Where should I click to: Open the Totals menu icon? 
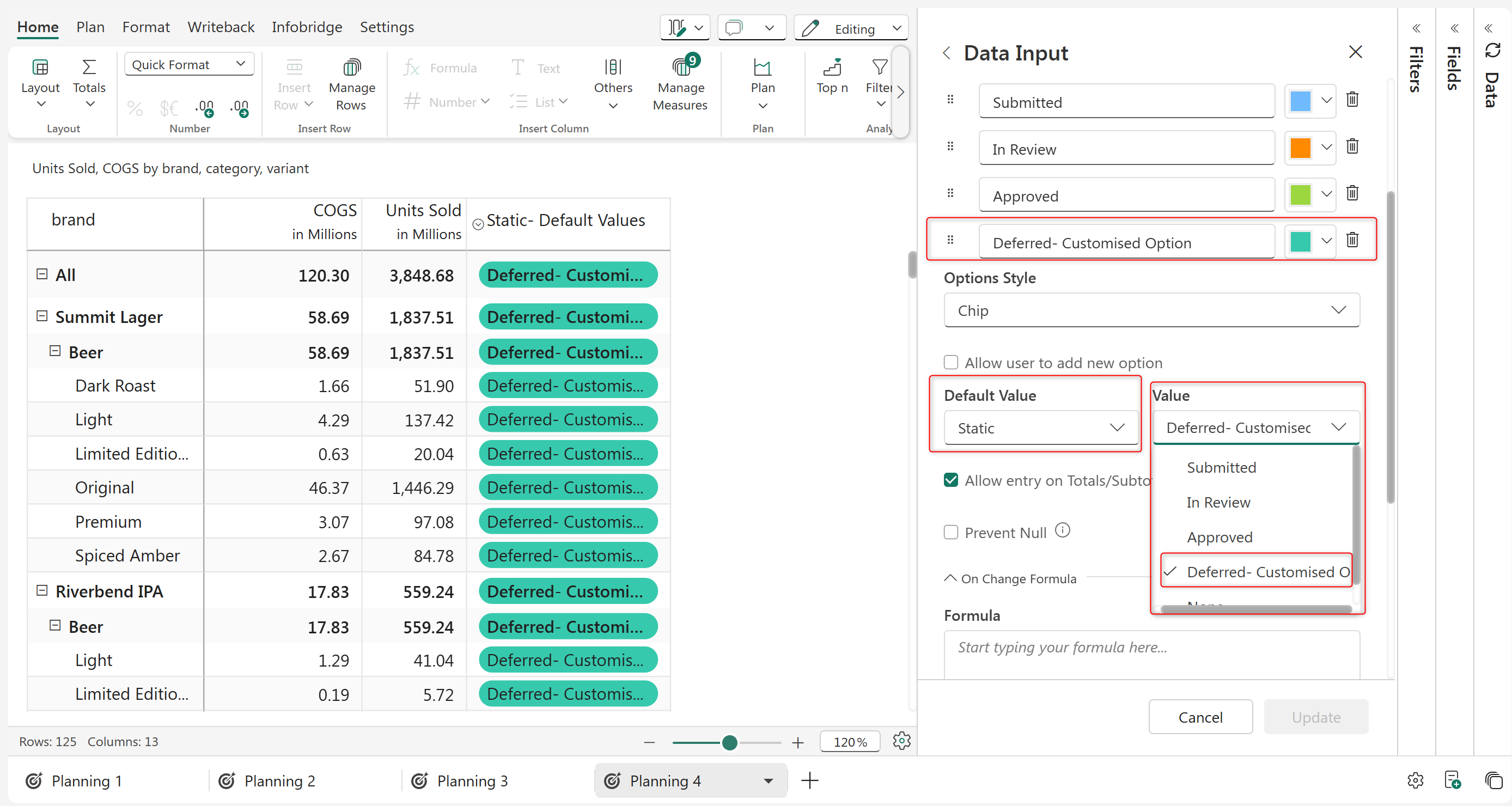click(89, 68)
